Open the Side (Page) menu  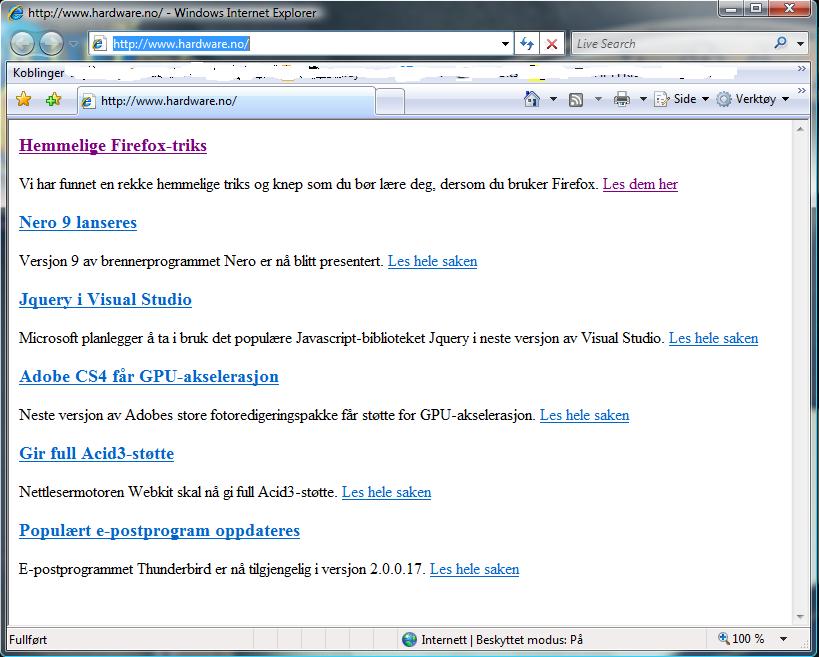[x=681, y=99]
